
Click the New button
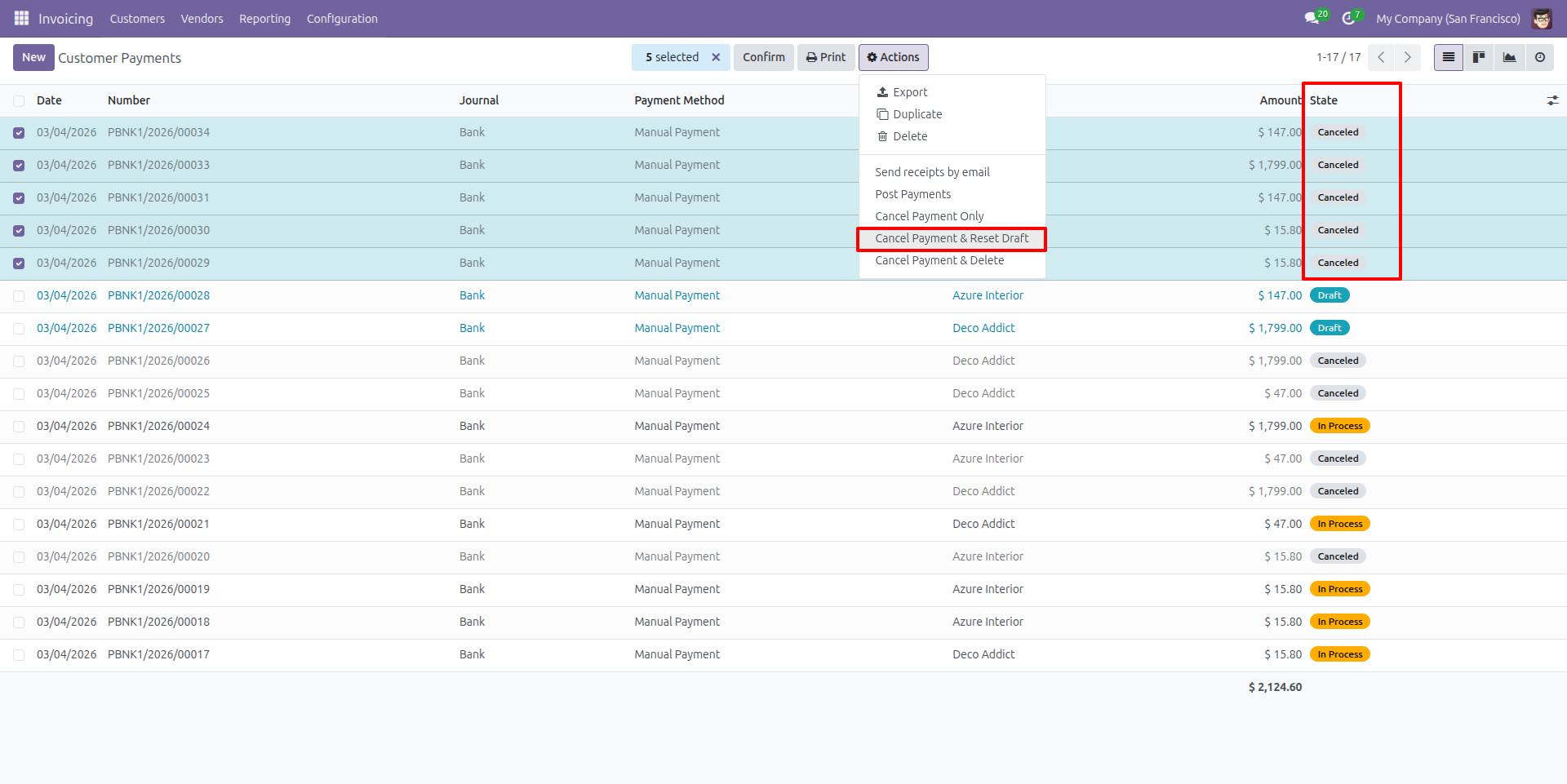pyautogui.click(x=33, y=57)
